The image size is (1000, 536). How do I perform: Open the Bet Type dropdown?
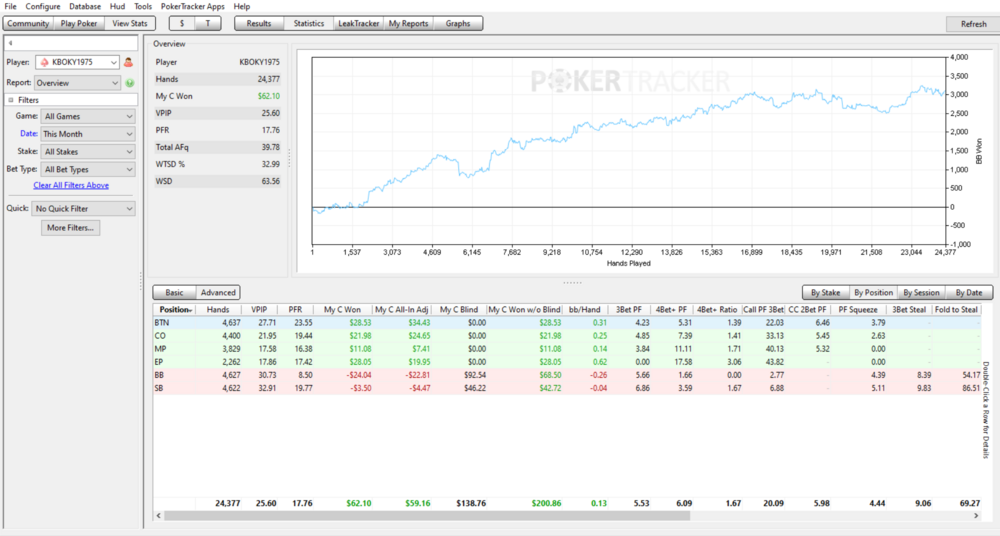click(x=84, y=170)
